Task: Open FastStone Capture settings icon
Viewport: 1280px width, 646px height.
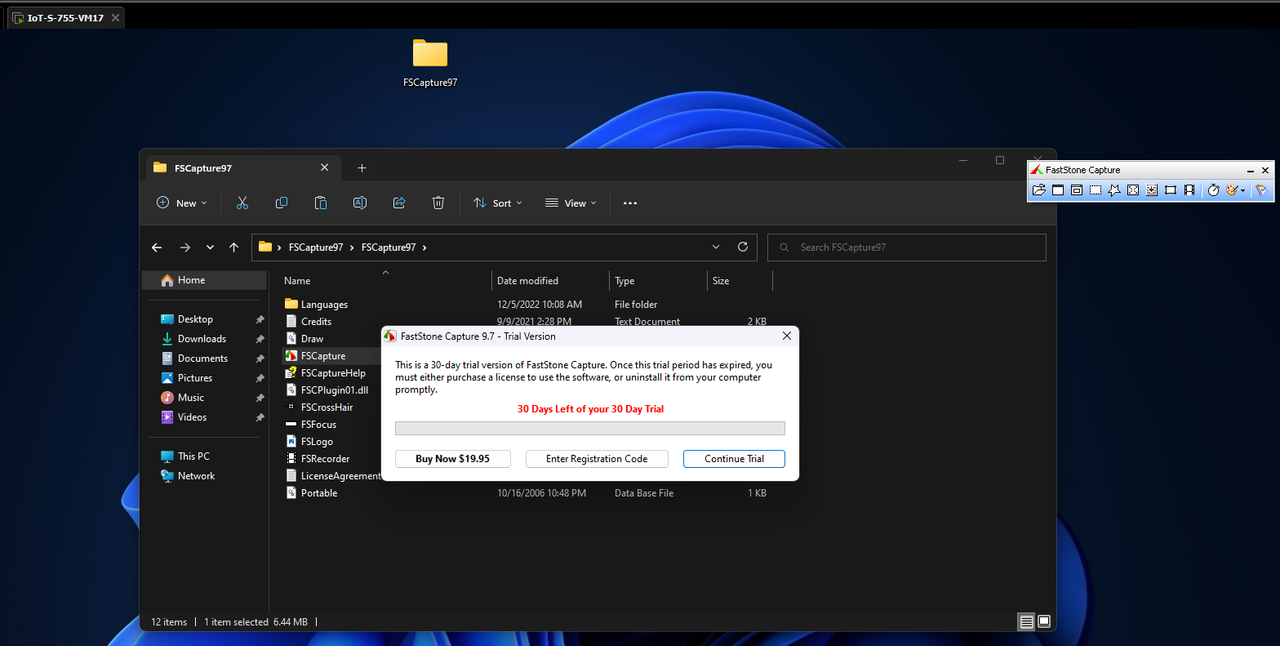Action: tap(1261, 190)
